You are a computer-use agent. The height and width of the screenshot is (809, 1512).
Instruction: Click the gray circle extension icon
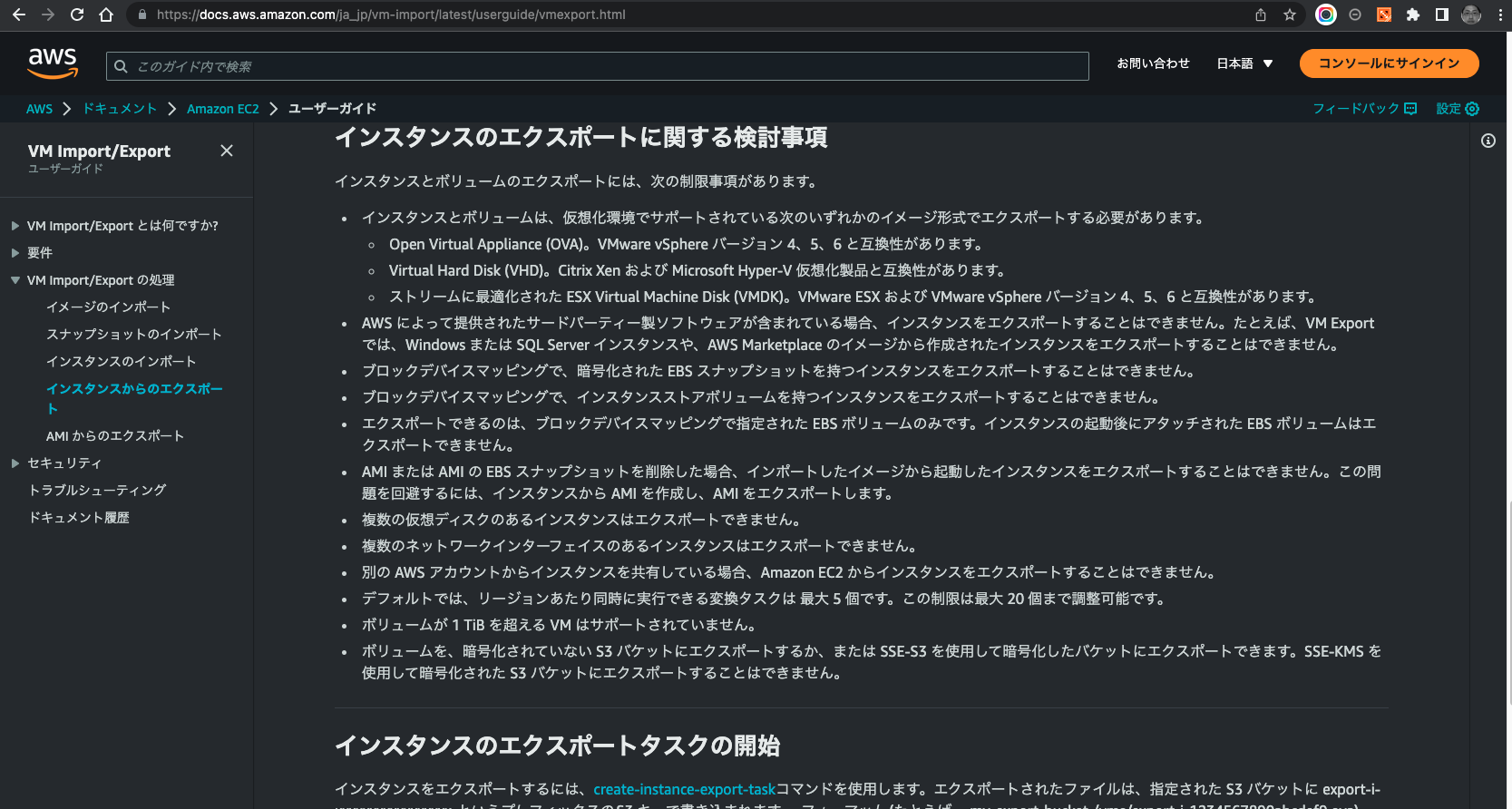pos(1355,15)
